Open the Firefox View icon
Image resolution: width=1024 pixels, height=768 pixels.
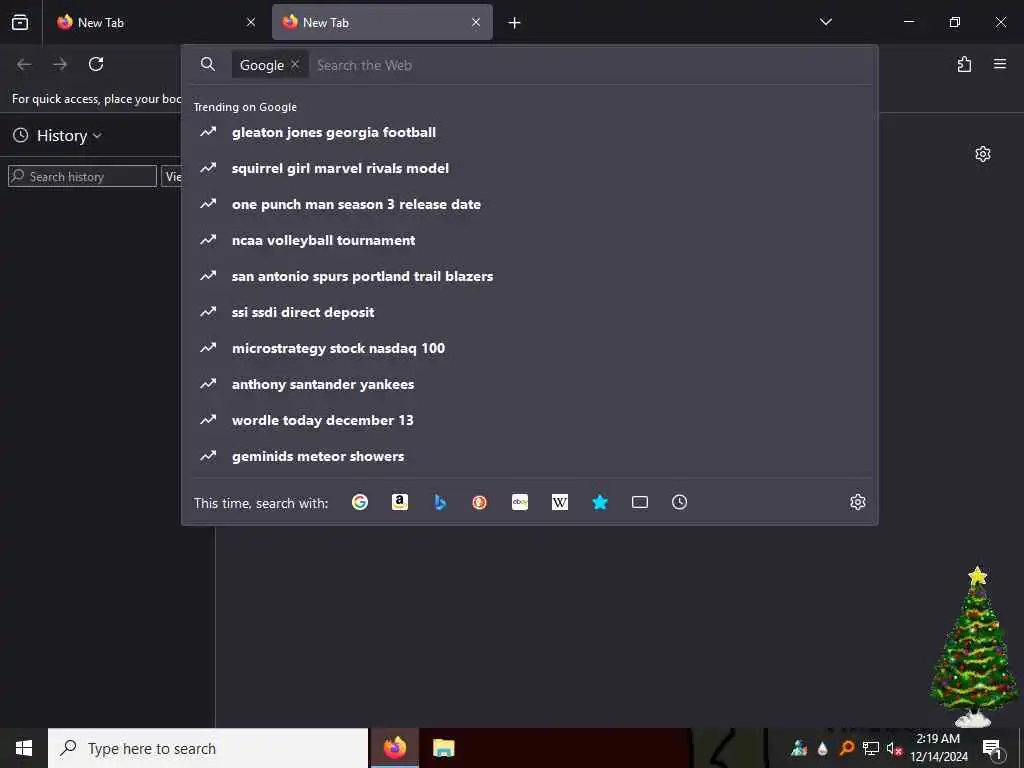click(x=20, y=22)
